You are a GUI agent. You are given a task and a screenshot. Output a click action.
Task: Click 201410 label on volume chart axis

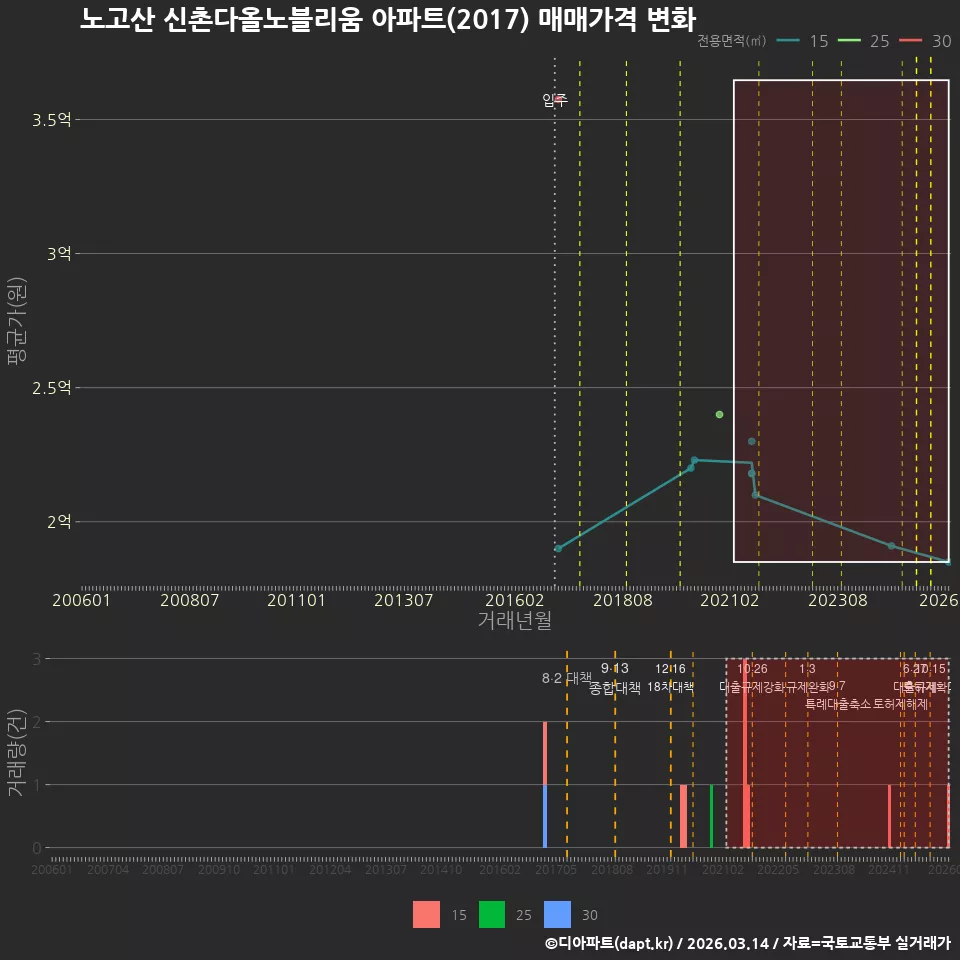click(x=441, y=869)
